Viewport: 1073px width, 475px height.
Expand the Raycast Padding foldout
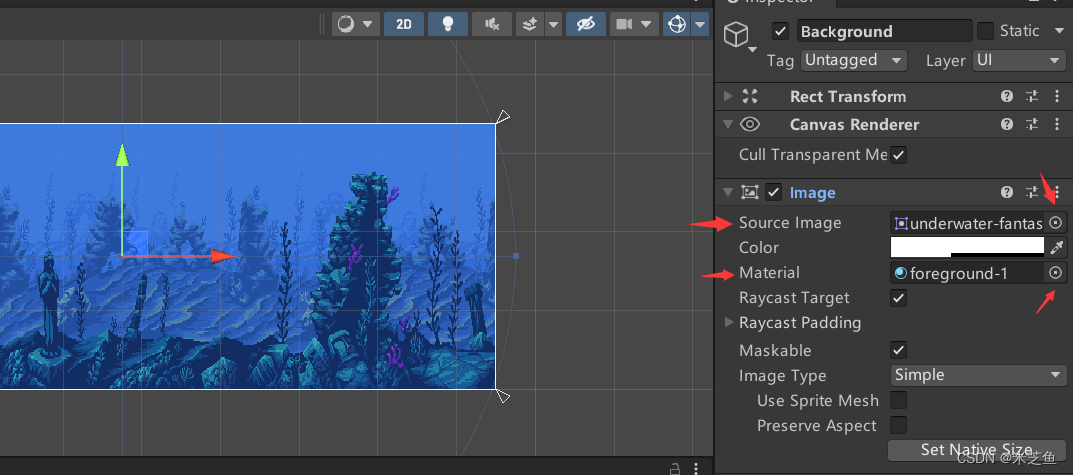point(729,322)
